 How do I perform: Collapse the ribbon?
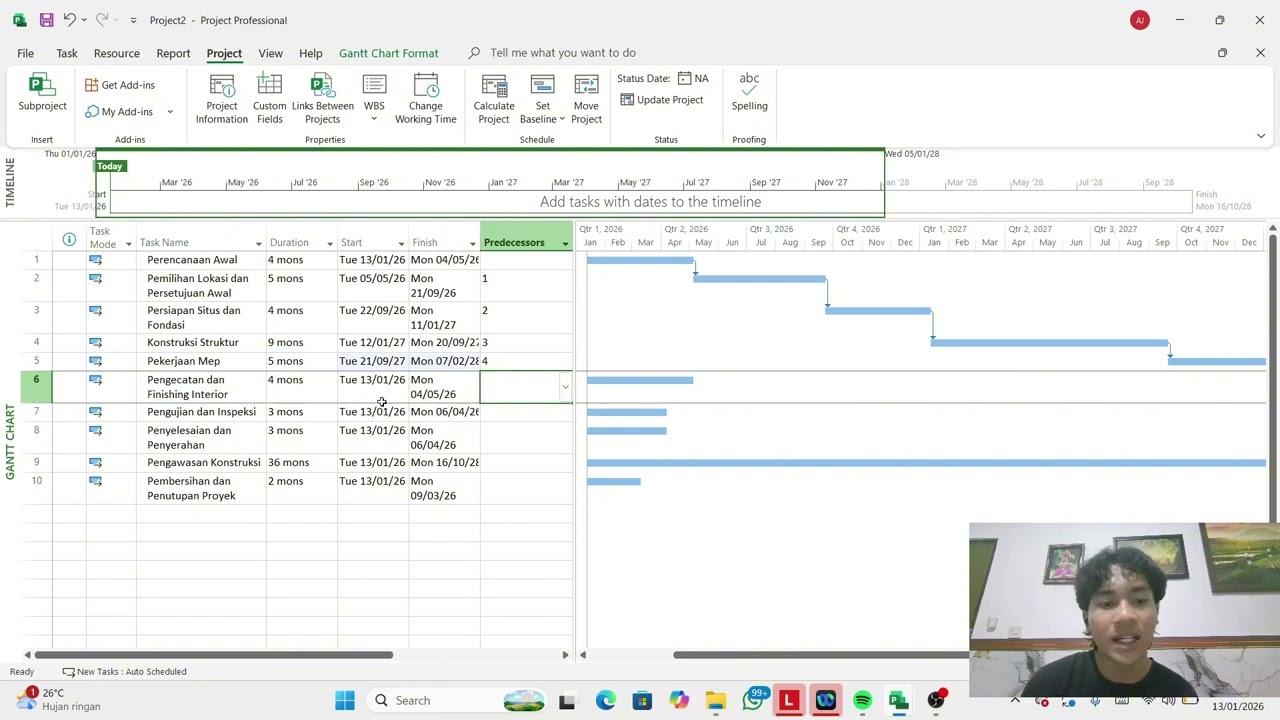[x=1260, y=136]
